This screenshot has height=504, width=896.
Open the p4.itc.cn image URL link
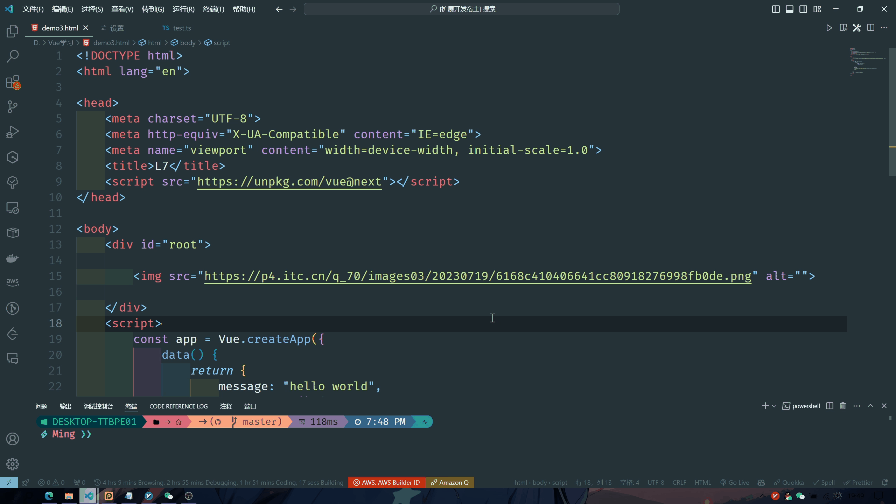(x=478, y=276)
